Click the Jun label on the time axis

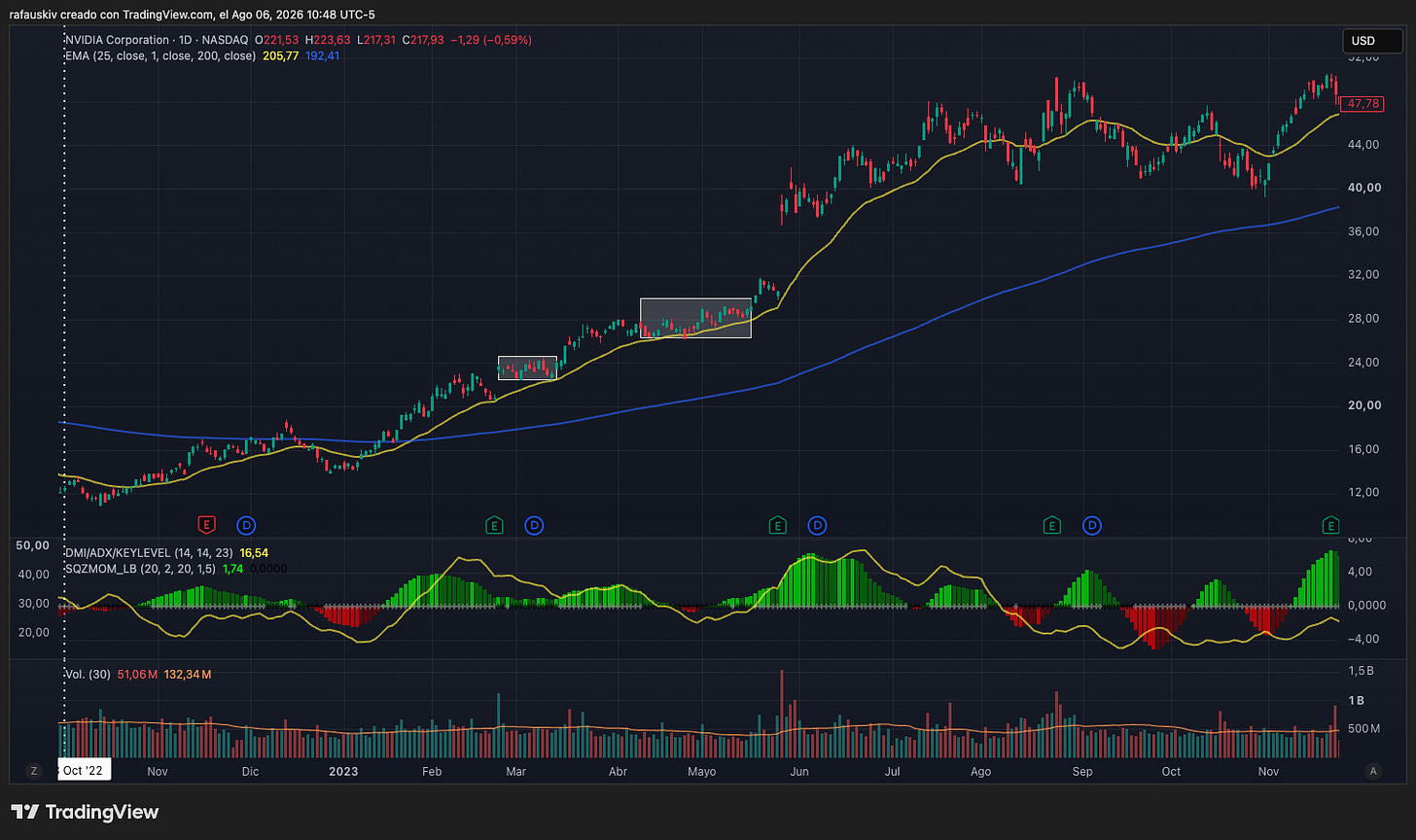click(798, 771)
